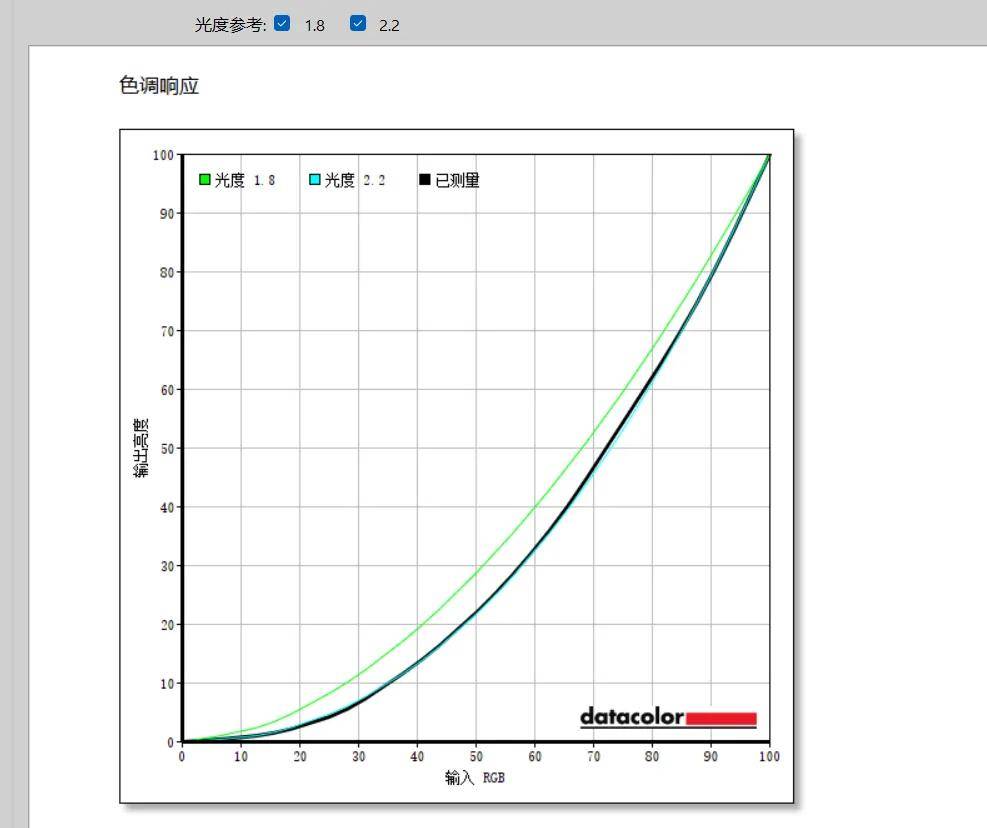Click the green 光度 1.8 legend swatch

click(x=205, y=179)
